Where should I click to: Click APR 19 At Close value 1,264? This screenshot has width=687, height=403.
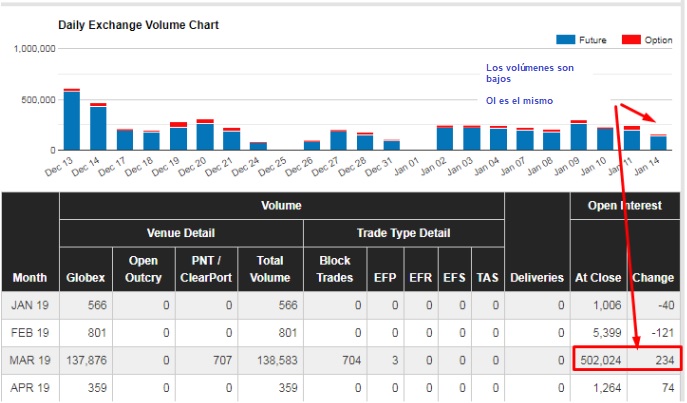[x=607, y=388]
